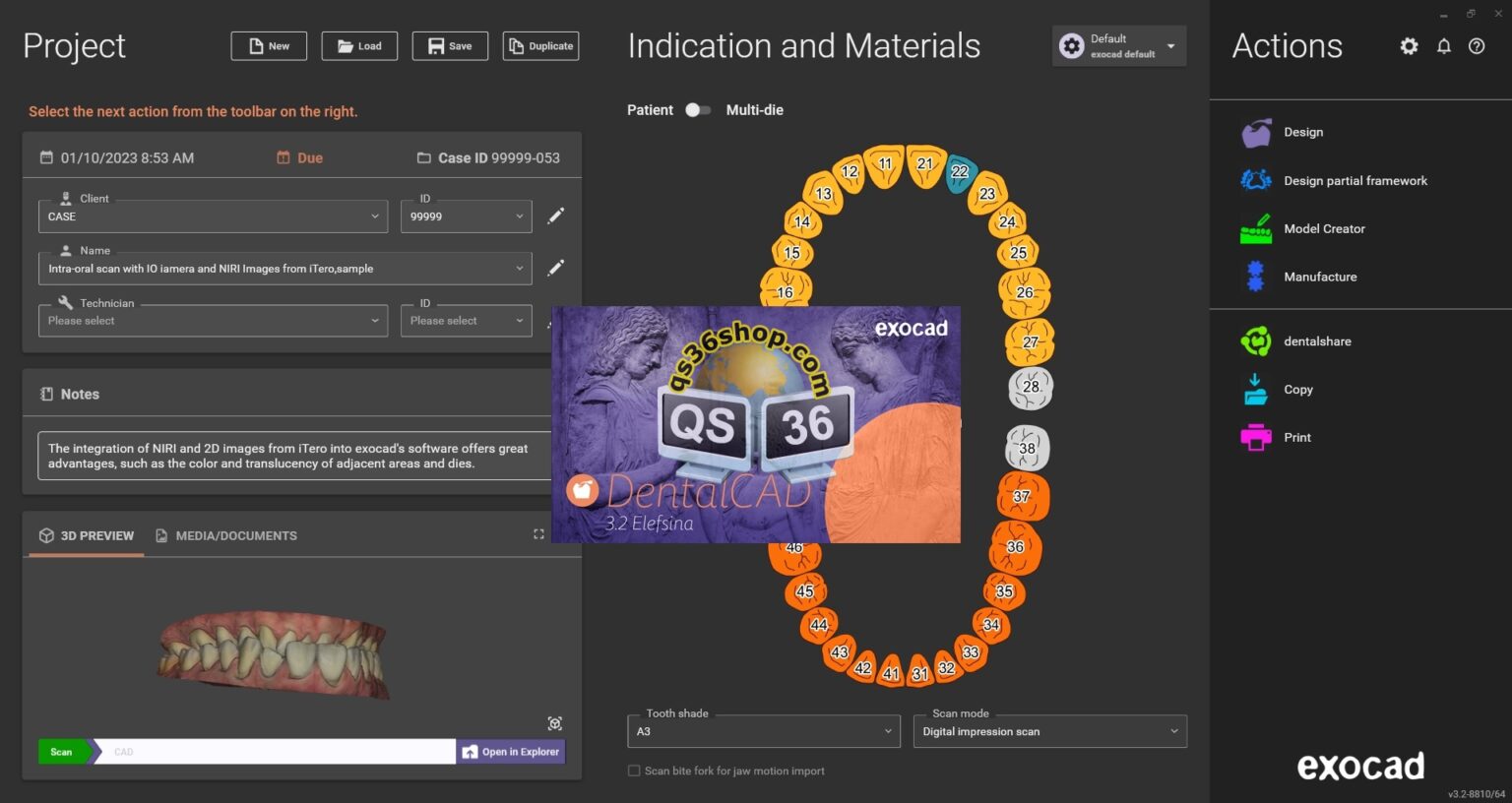Select Design partial framework action
This screenshot has width=1512, height=803.
[1355, 180]
